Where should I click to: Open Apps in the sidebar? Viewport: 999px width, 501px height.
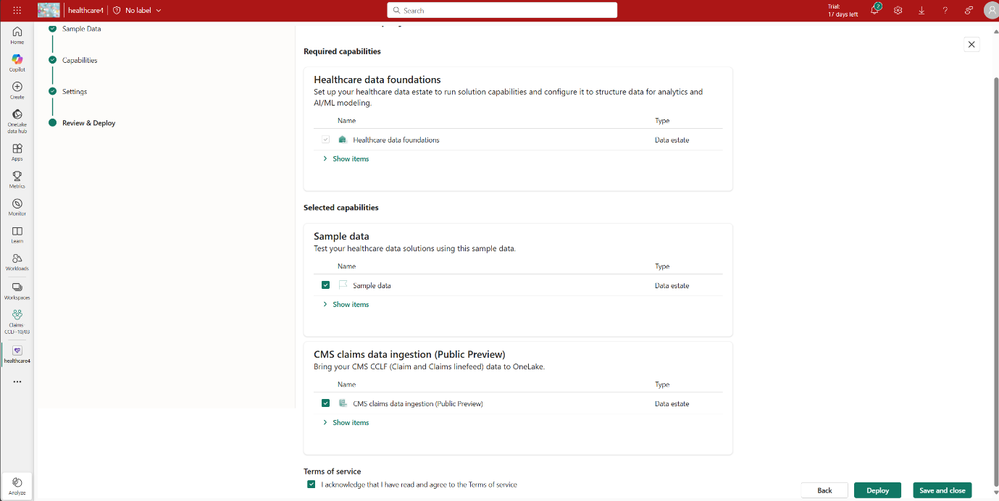(x=17, y=152)
